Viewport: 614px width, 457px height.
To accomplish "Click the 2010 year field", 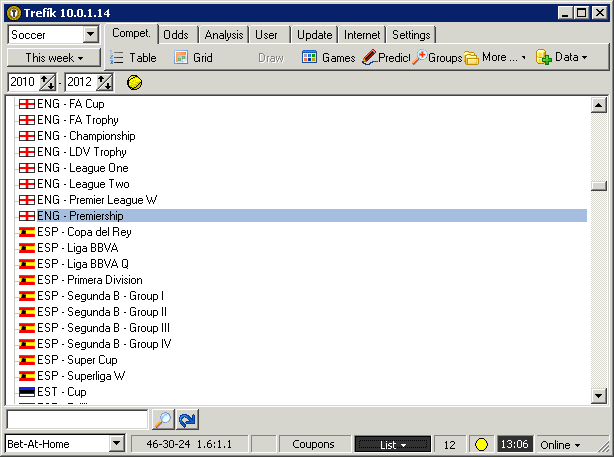I will 24,82.
